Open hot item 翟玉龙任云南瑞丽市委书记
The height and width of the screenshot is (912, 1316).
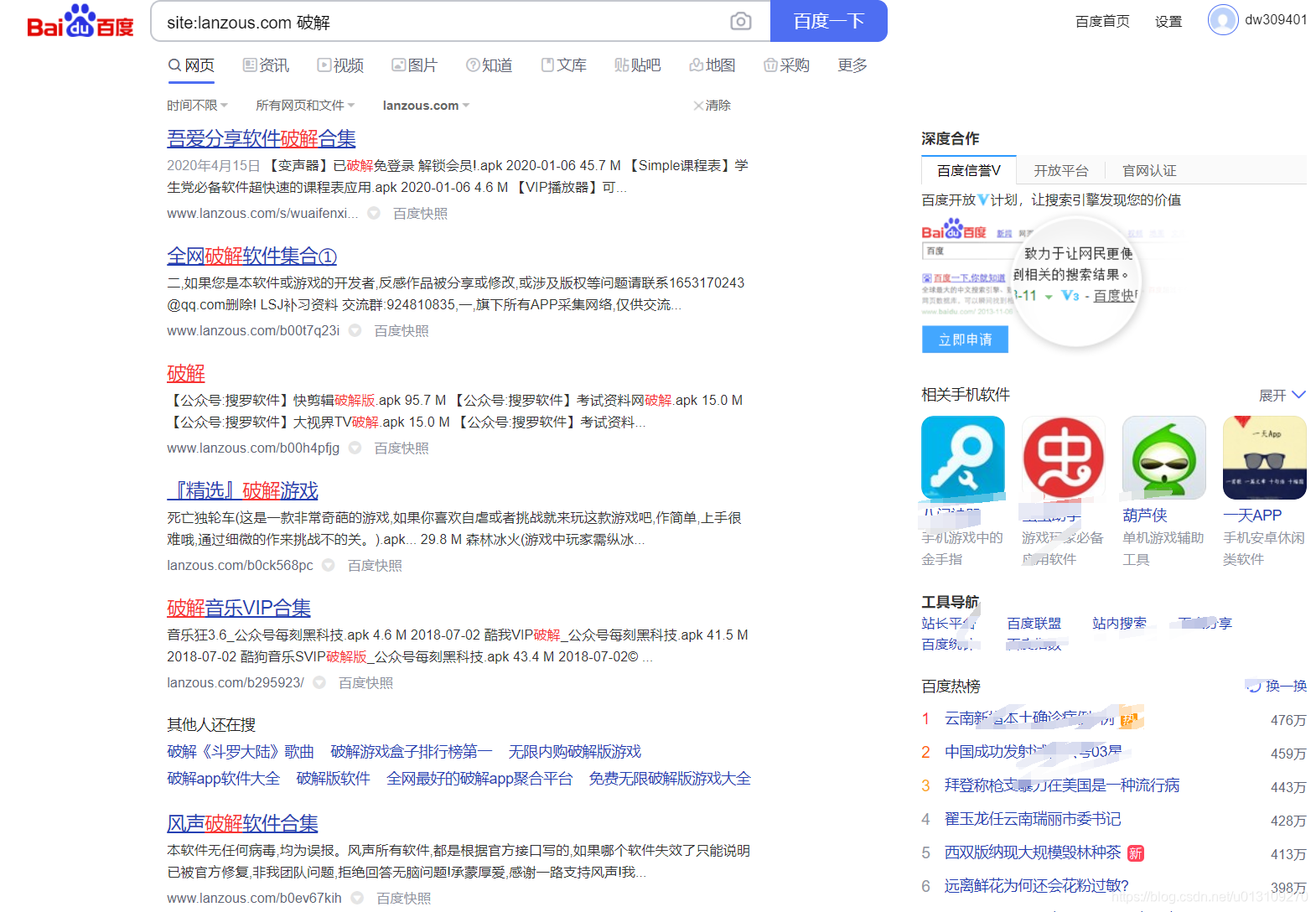(1033, 819)
